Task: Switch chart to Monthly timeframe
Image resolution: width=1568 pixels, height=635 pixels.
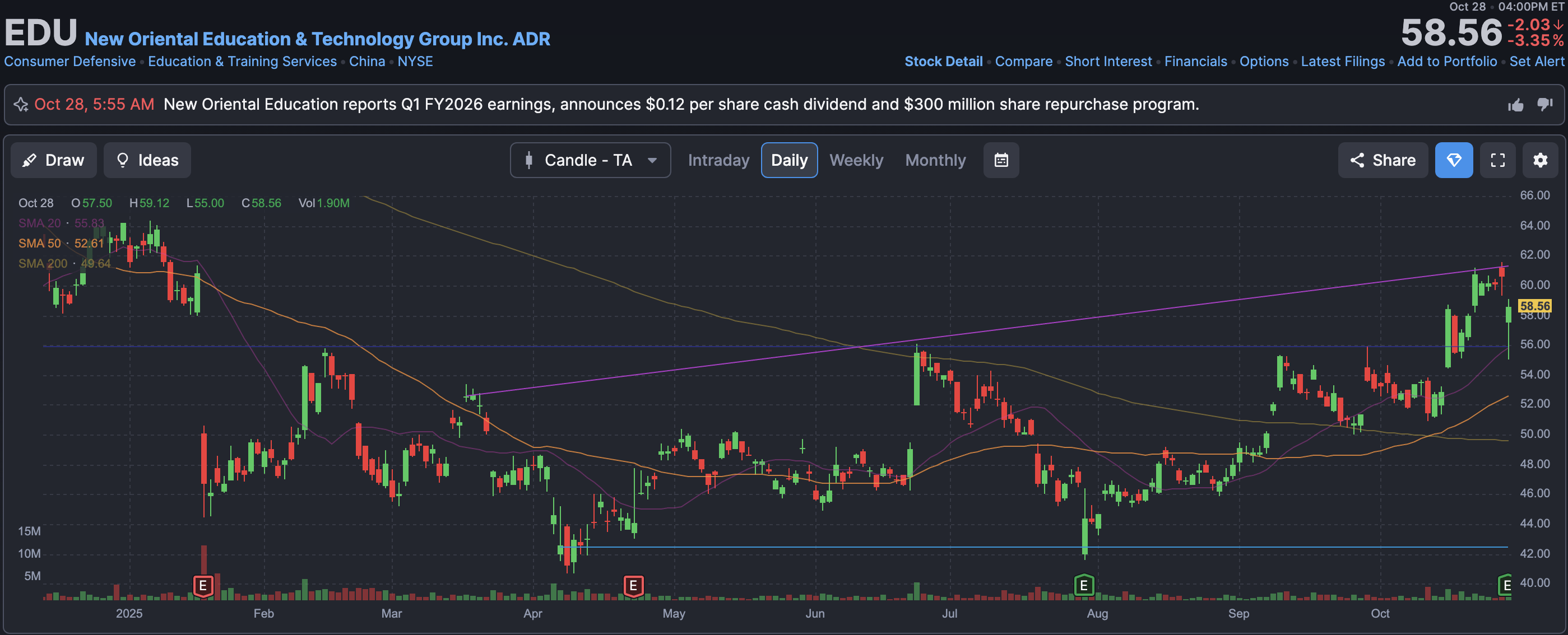Action: (935, 160)
